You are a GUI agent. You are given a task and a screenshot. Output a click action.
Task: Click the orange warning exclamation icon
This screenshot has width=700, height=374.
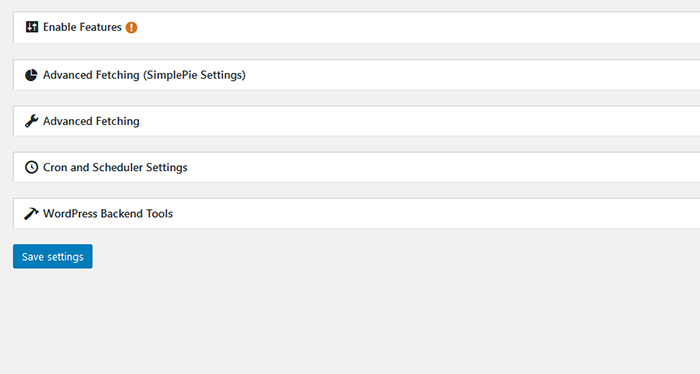tap(131, 27)
